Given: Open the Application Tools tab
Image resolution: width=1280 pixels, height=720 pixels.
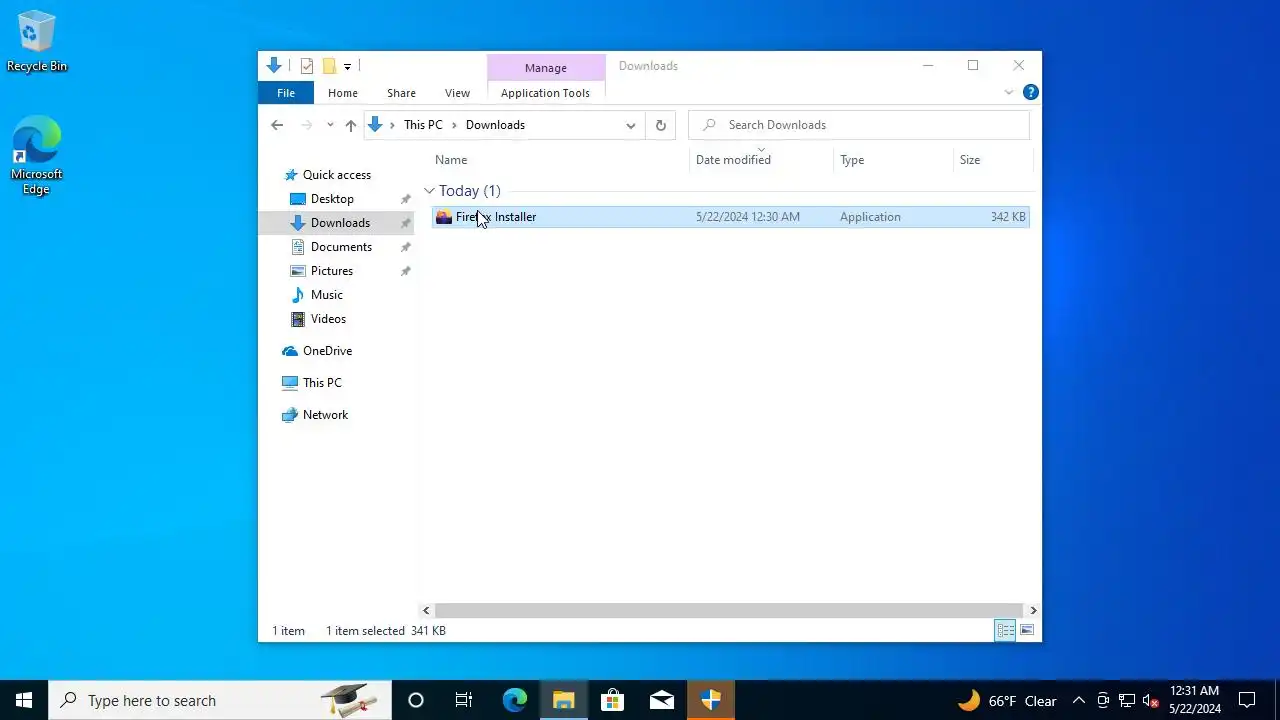Looking at the screenshot, I should tap(545, 93).
